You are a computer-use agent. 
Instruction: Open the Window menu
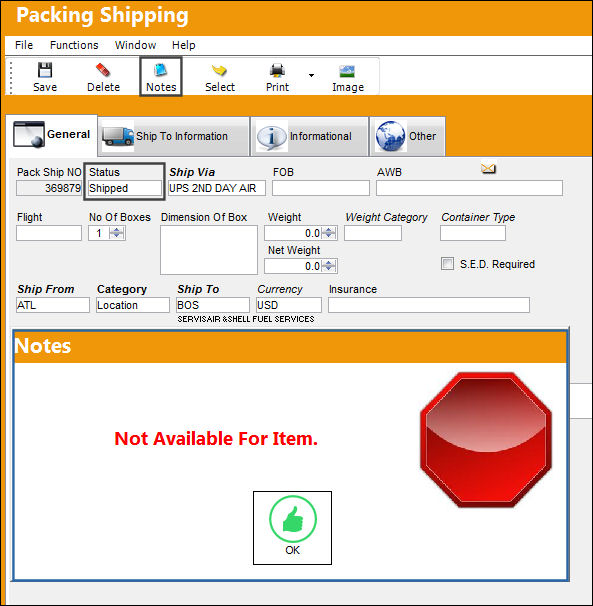pos(135,45)
